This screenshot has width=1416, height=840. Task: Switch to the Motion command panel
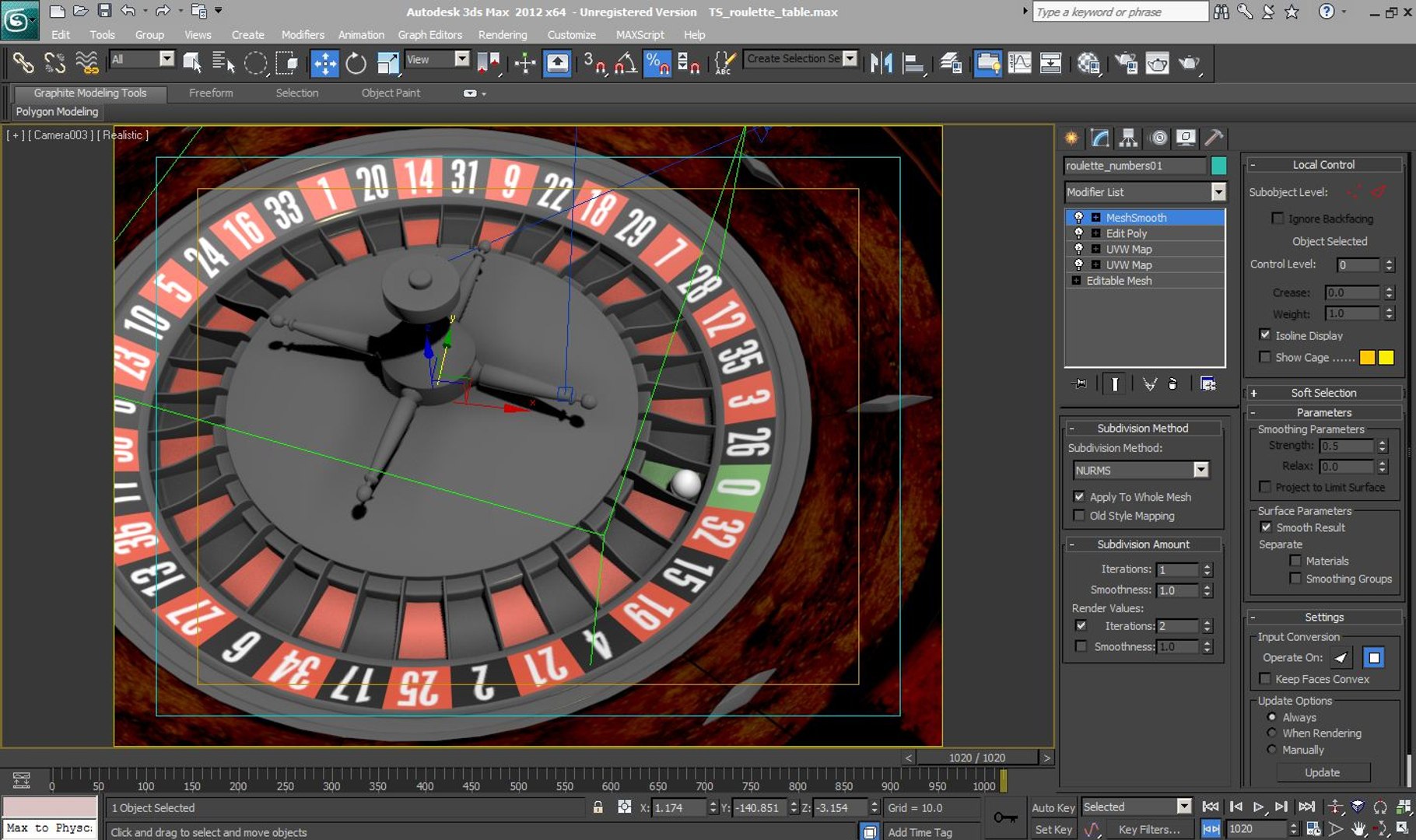point(1158,138)
